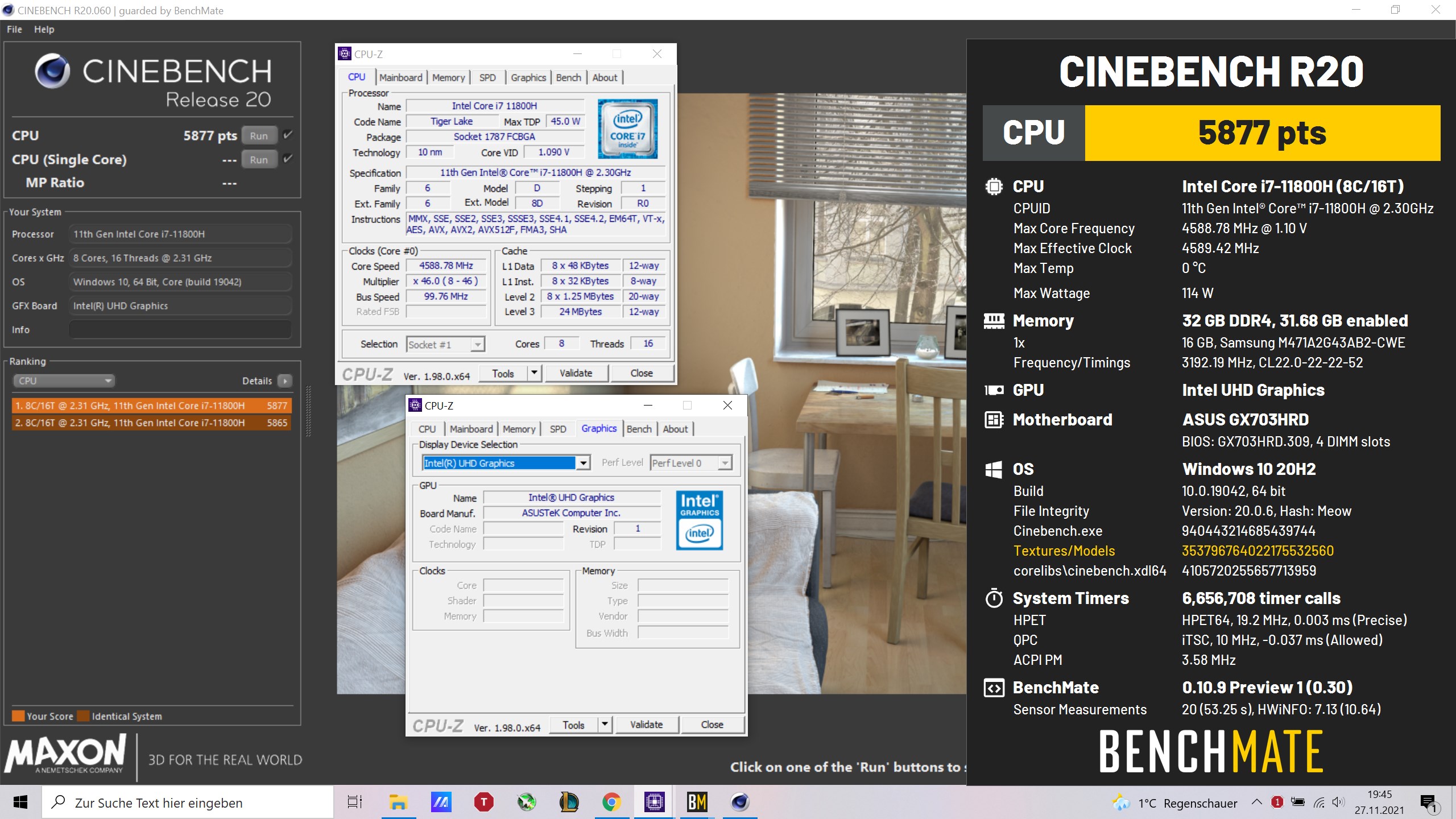1456x819 pixels.
Task: Switch to Memory tab in top CPU-Z window
Action: tap(448, 77)
